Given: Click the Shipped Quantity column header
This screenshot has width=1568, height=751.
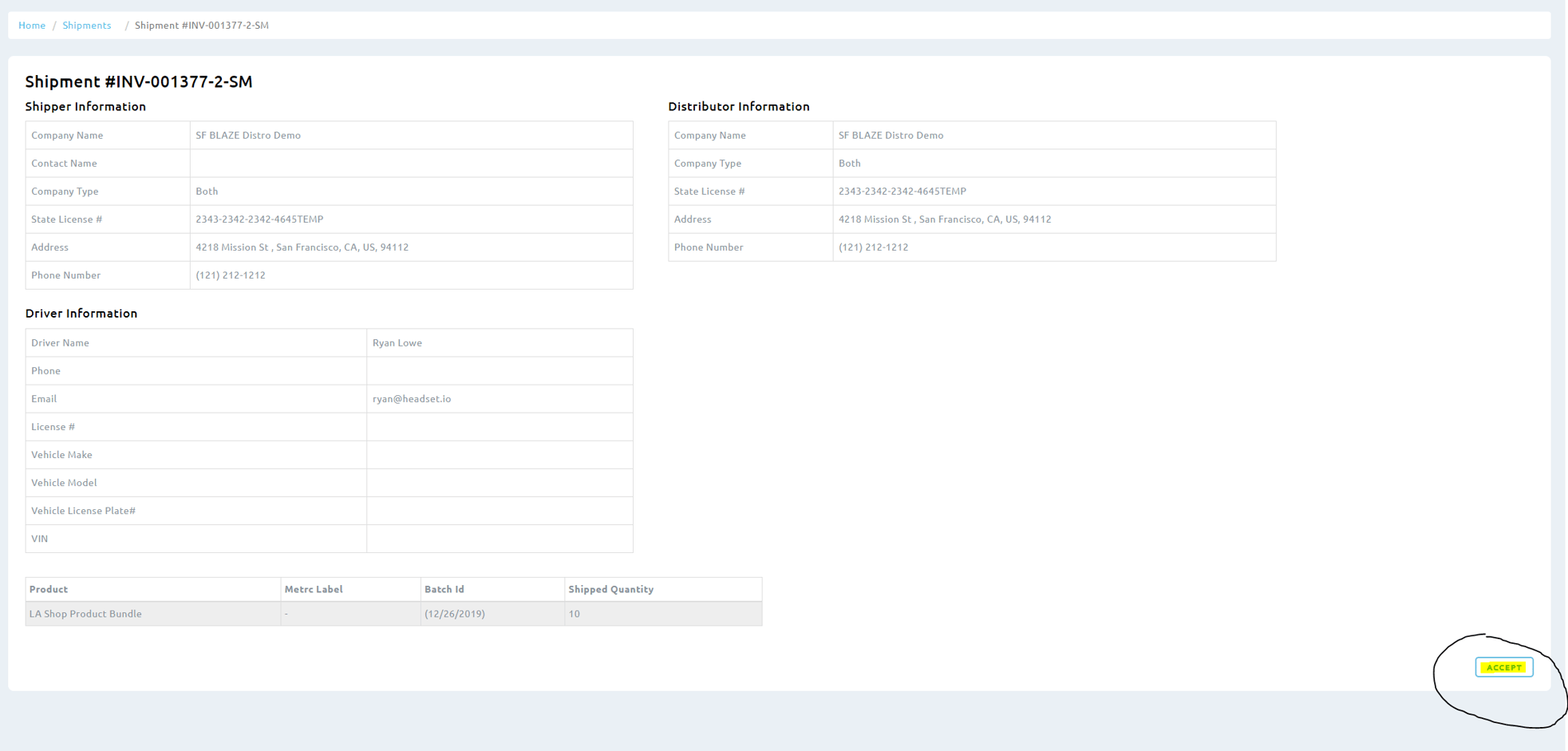Looking at the screenshot, I should click(x=610, y=589).
